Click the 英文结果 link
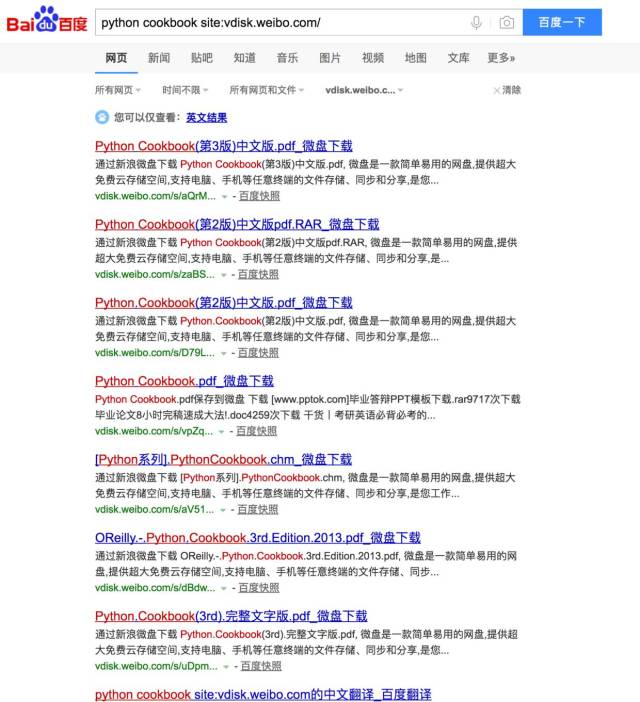The image size is (640, 702). (206, 117)
